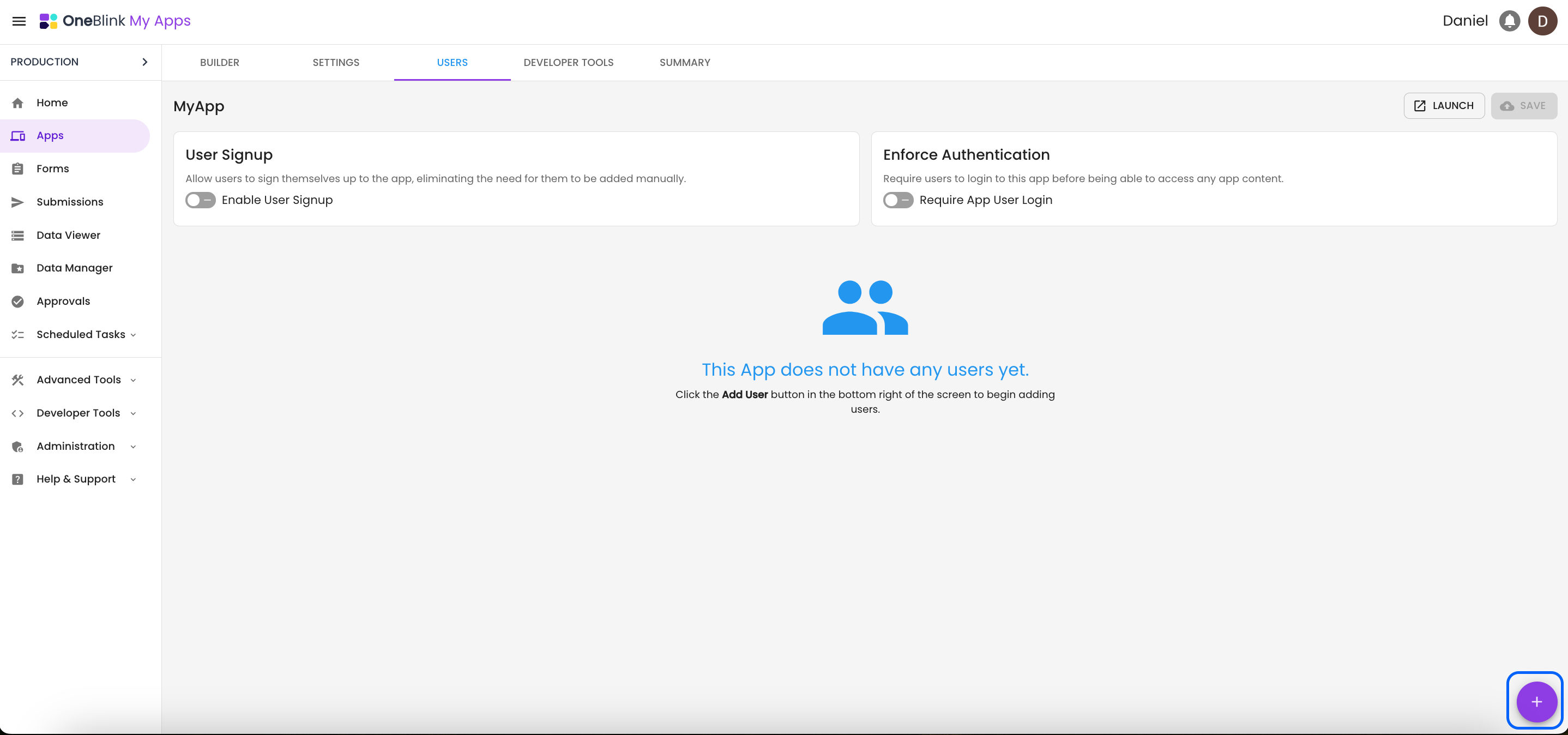Click the Home house icon
Viewport: 1568px width, 735px height.
(17, 103)
